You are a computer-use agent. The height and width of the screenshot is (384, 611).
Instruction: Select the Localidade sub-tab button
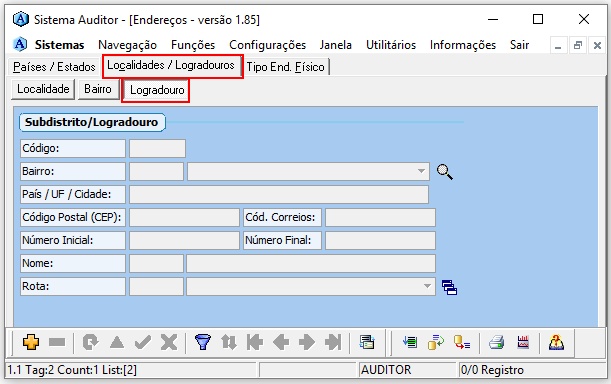point(43,89)
